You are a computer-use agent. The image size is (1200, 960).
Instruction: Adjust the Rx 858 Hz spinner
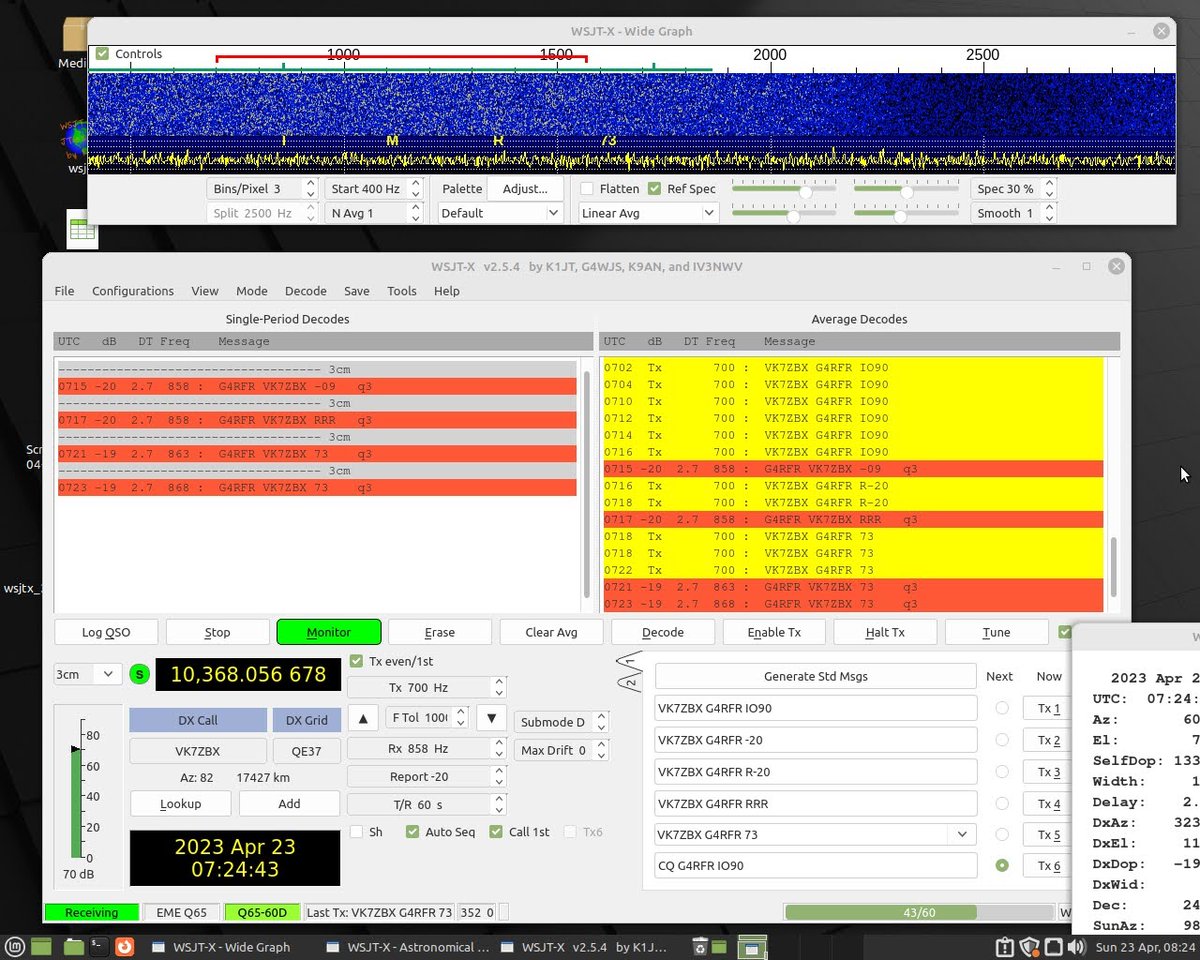coord(498,748)
